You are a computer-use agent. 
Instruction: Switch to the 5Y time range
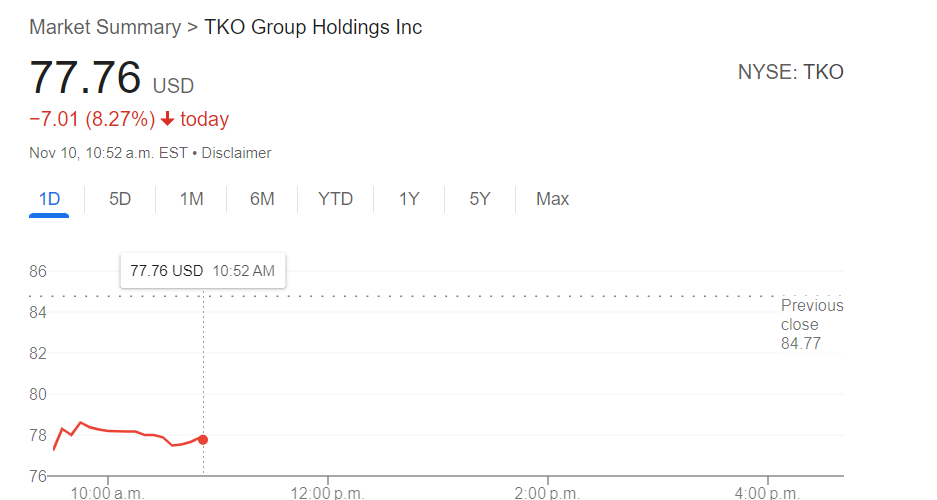(480, 199)
